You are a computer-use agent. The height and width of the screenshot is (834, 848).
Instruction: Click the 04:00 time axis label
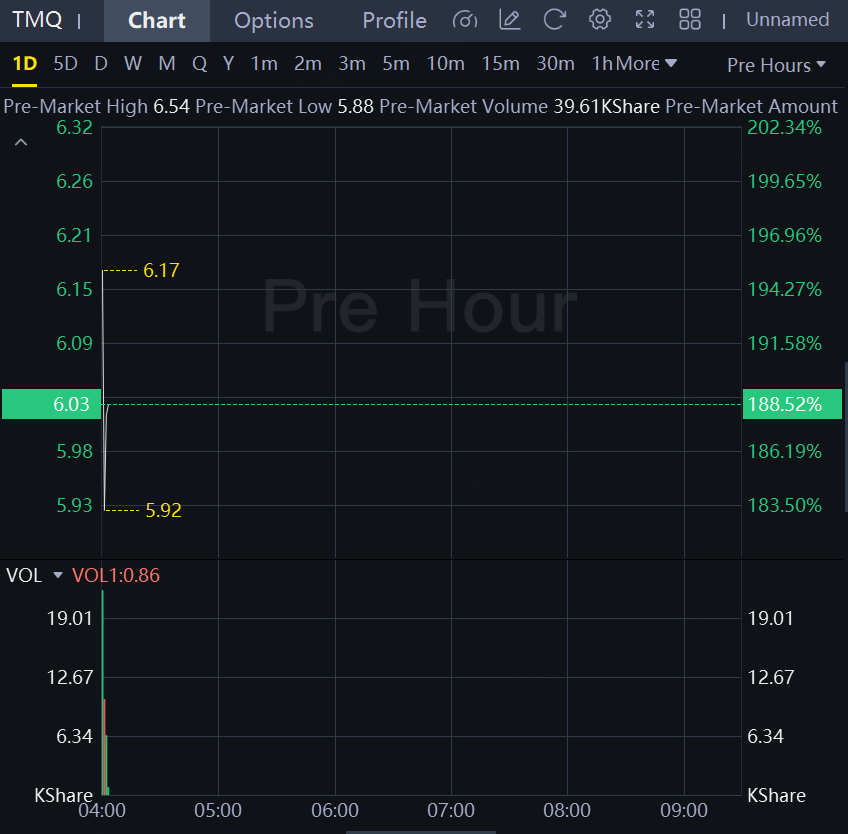[x=102, y=810]
